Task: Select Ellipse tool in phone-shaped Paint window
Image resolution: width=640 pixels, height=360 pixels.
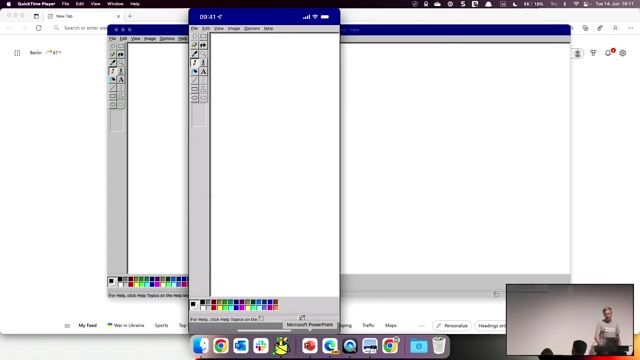Action: 195,98
